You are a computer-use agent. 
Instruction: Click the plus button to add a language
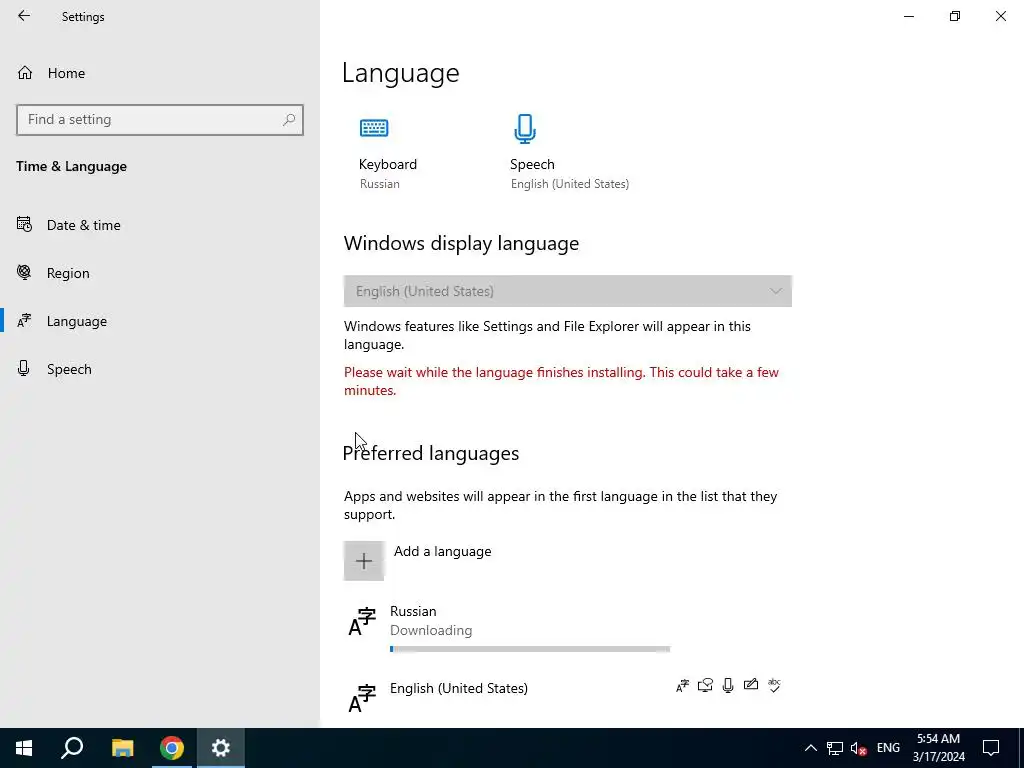(x=364, y=560)
